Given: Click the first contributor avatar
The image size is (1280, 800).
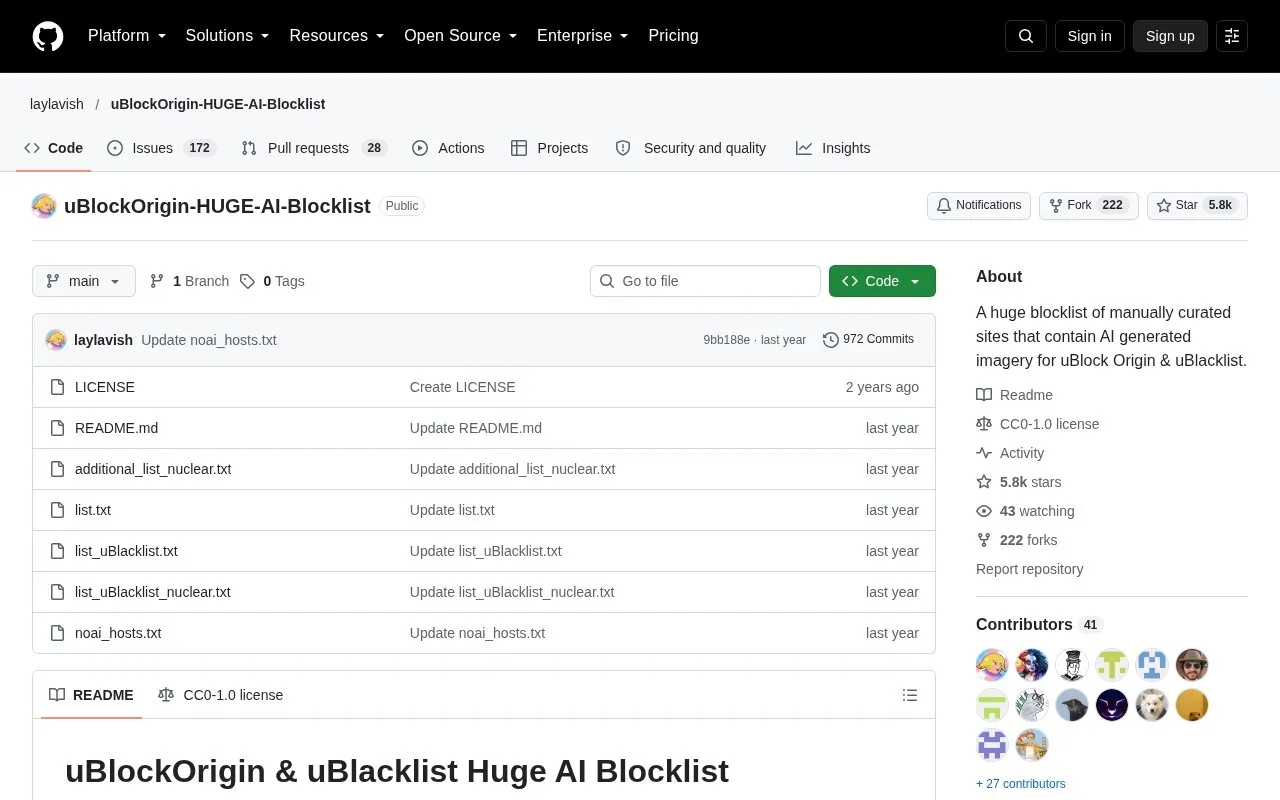Looking at the screenshot, I should pos(992,665).
